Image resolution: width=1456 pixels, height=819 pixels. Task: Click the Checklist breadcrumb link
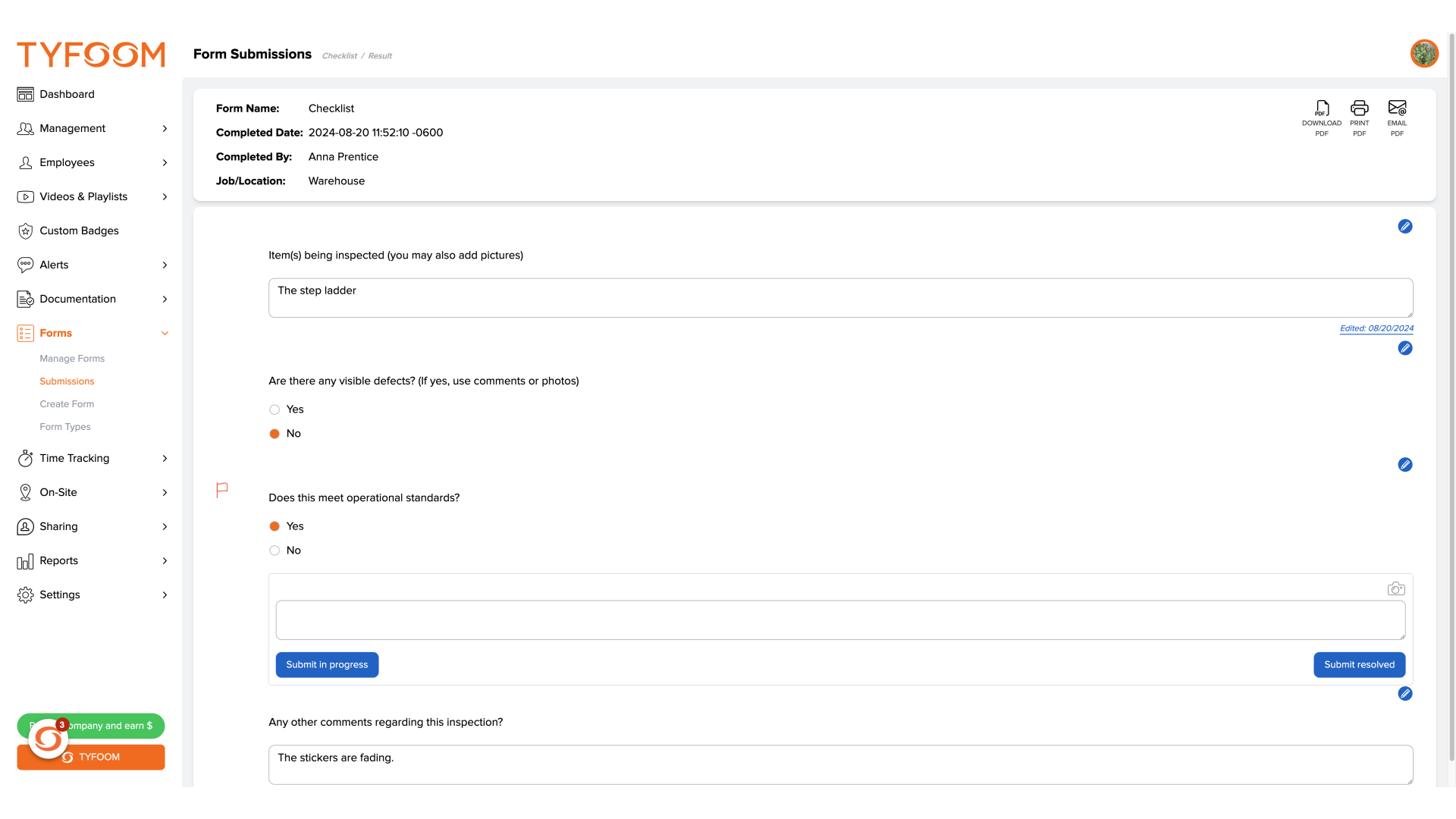(339, 55)
